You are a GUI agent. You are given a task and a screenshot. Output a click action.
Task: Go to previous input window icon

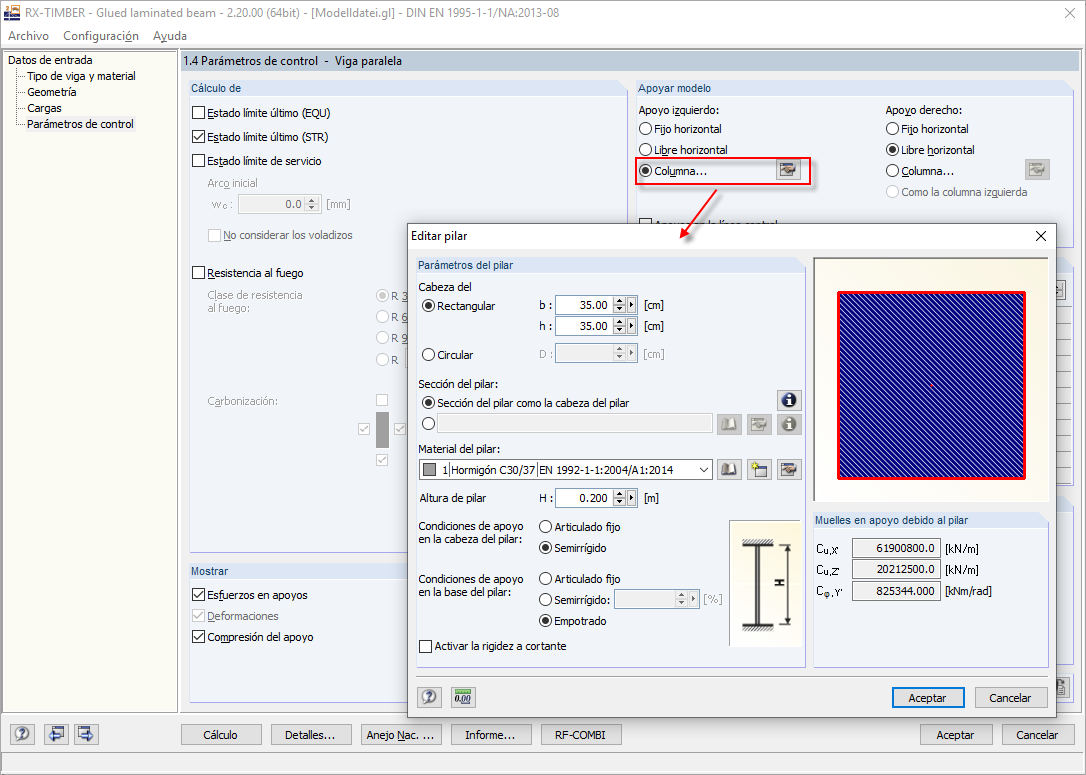tap(56, 733)
